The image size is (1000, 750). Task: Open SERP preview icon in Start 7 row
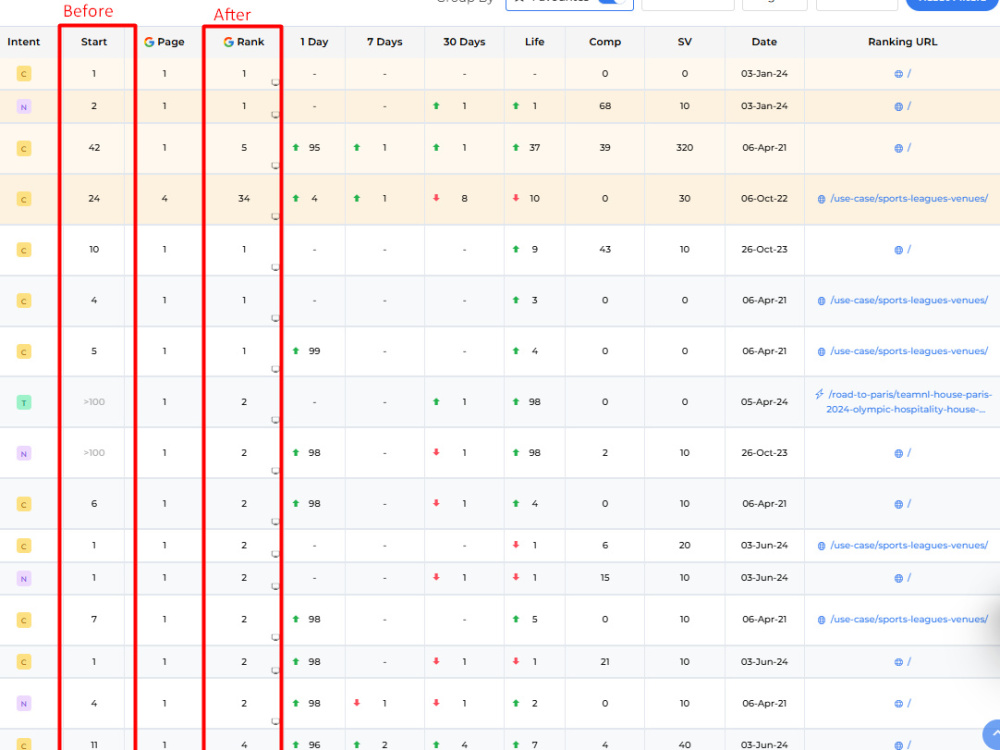click(x=276, y=637)
